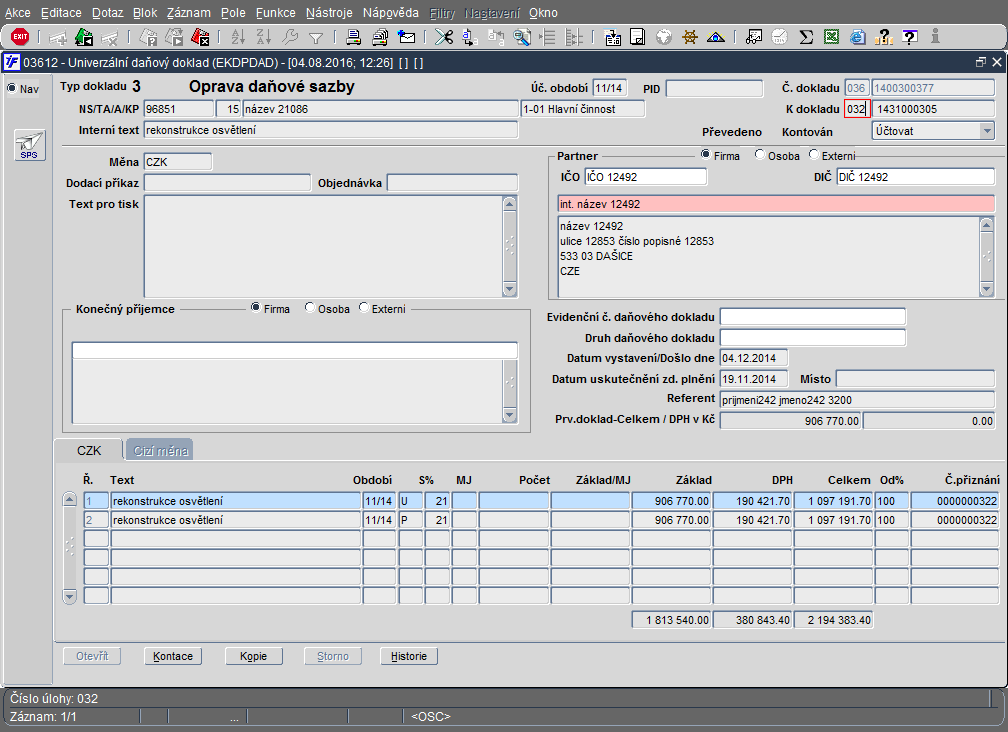Click the Evidenční č. daňového dokladu field
The height and width of the screenshot is (732, 1008).
pyautogui.click(x=812, y=317)
